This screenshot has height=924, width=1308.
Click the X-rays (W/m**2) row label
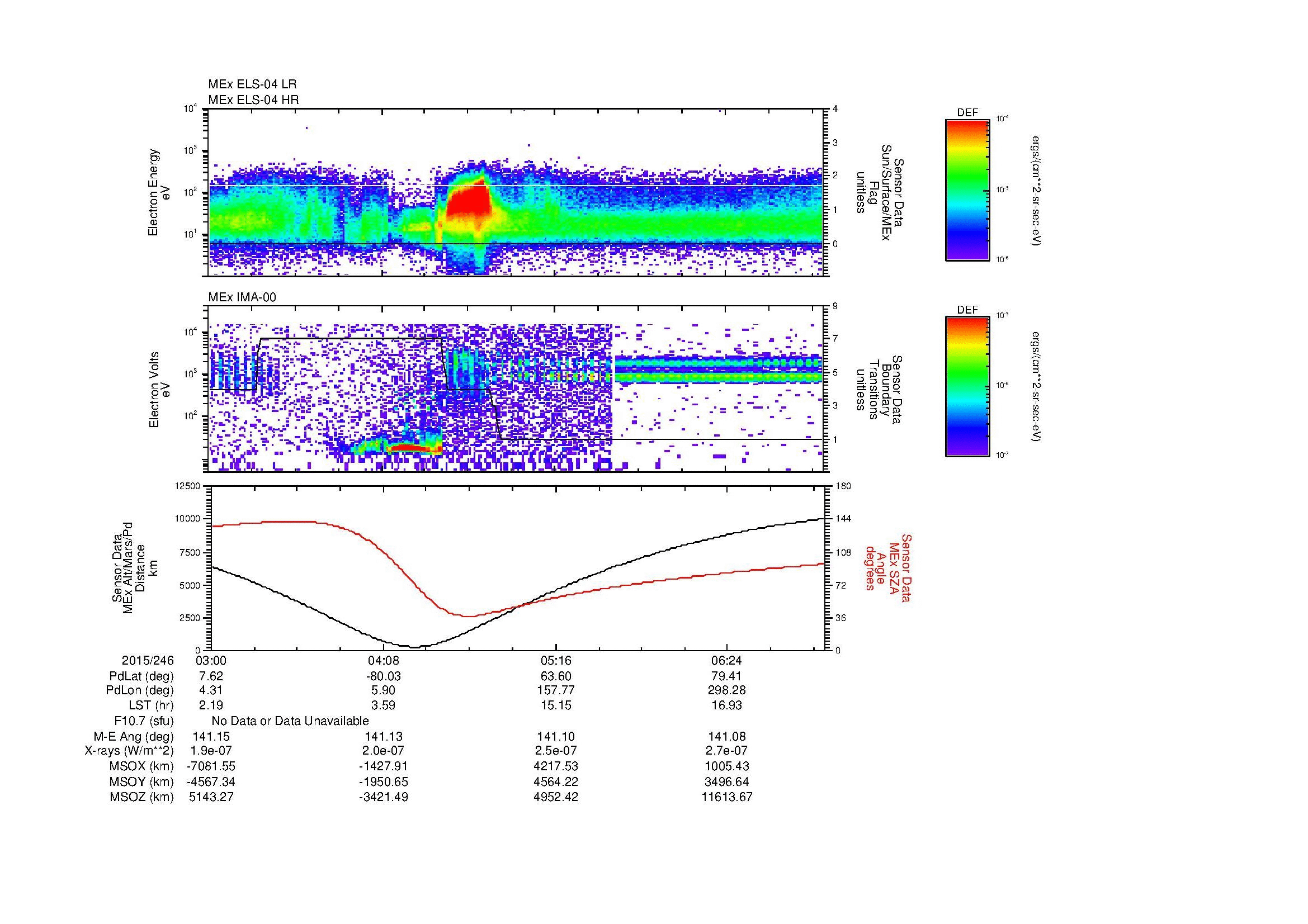129,751
